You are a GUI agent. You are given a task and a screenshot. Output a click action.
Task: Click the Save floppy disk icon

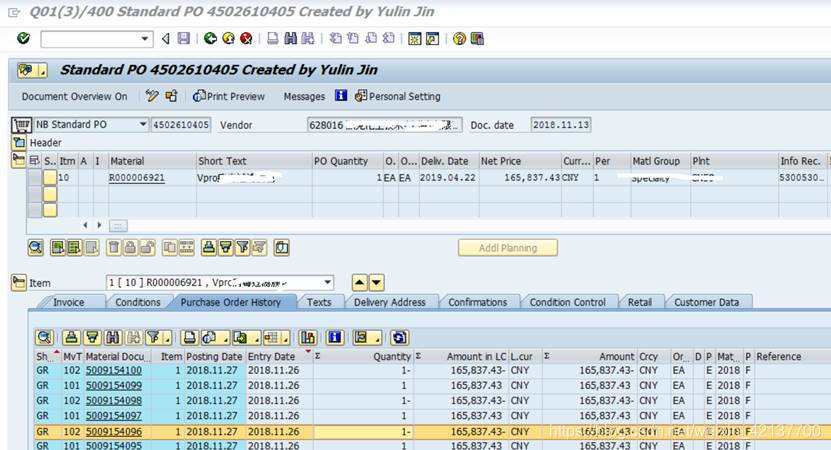(183, 39)
